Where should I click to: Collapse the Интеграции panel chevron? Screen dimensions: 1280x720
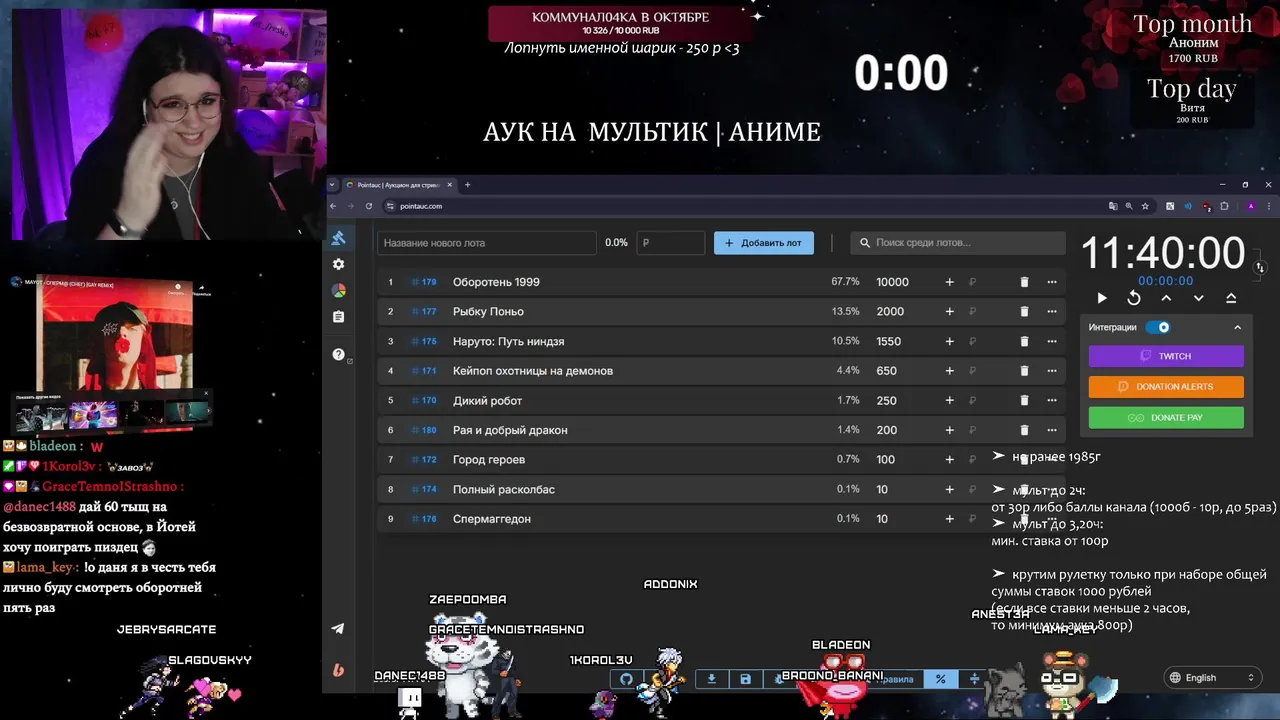click(x=1237, y=327)
